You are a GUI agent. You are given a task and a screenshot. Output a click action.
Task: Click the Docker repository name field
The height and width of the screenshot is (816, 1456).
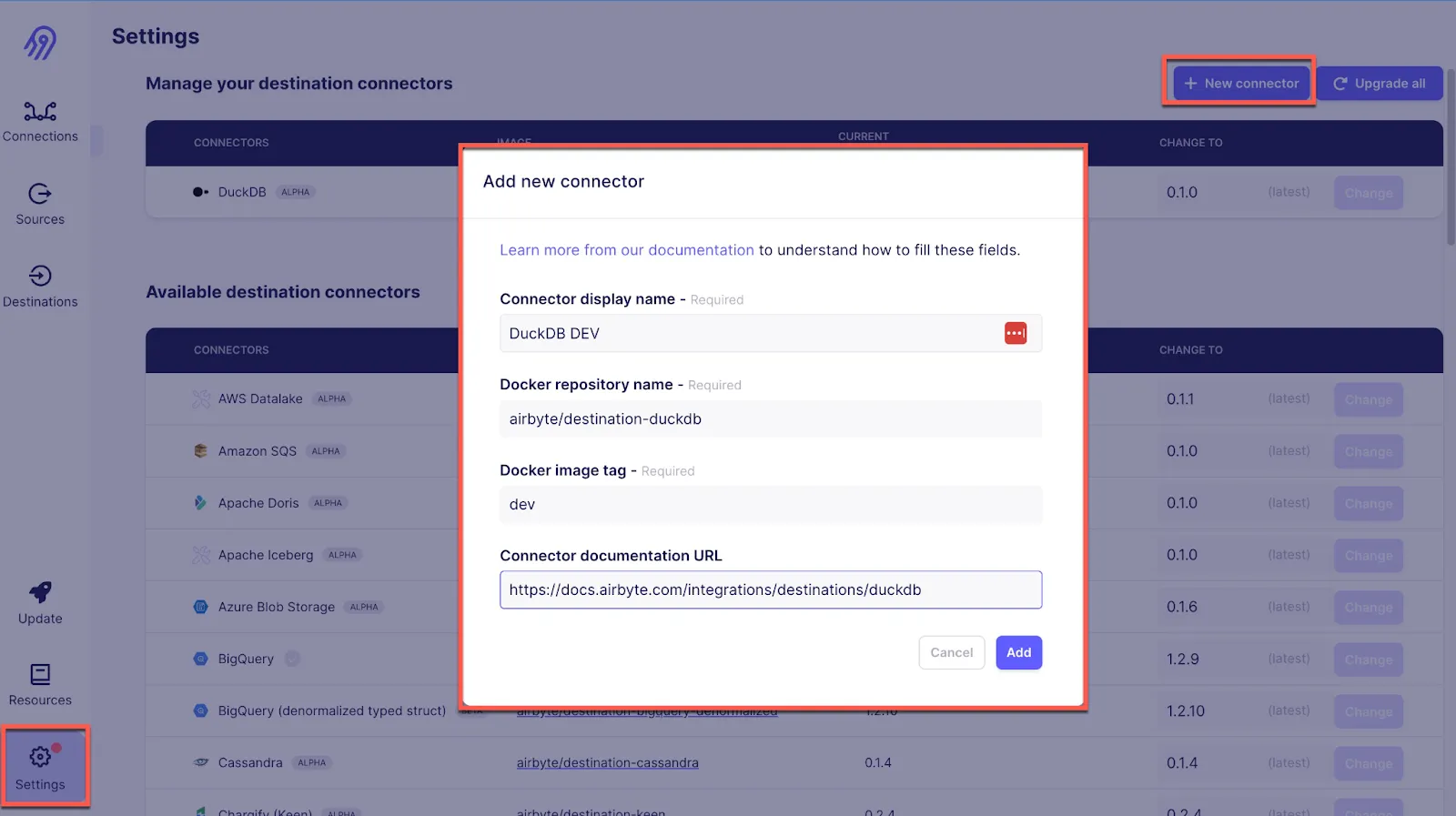tap(771, 418)
